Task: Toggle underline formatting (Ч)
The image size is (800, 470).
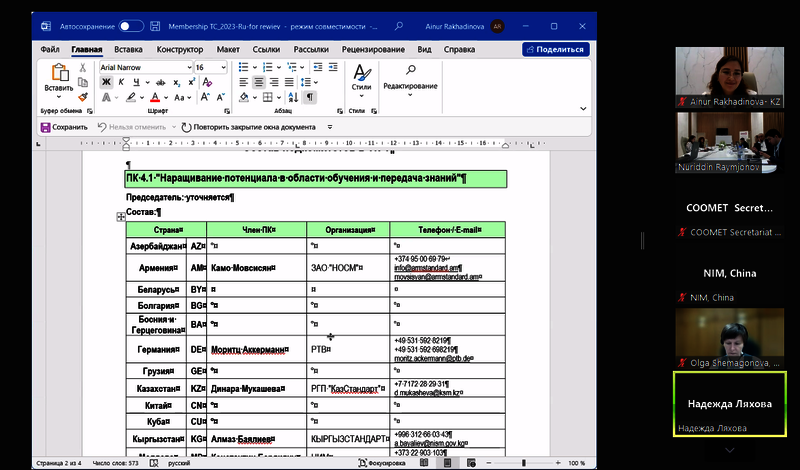Action: pos(136,82)
